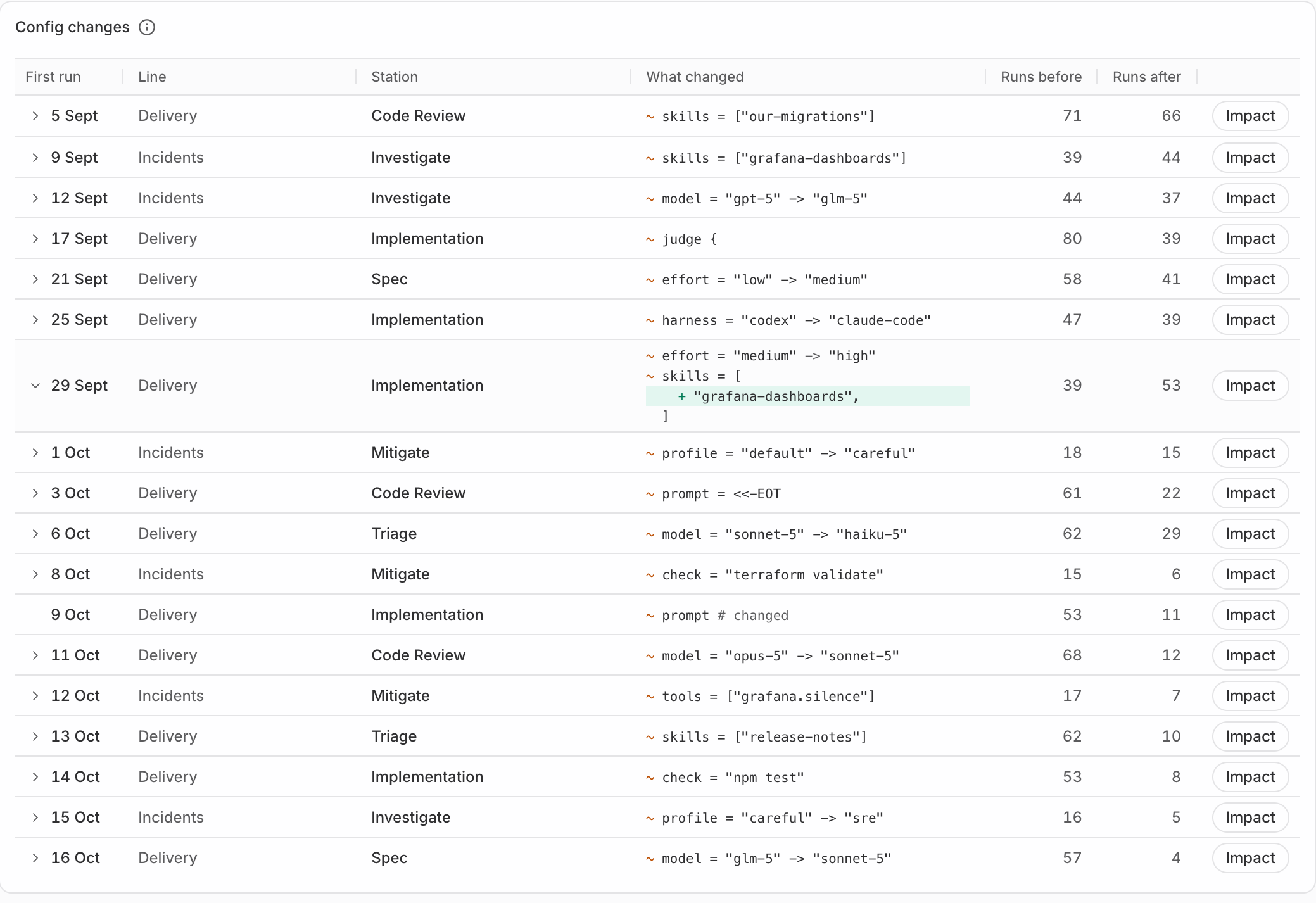Show Impact for 16 Oct row
The width and height of the screenshot is (1316, 903).
point(1250,858)
